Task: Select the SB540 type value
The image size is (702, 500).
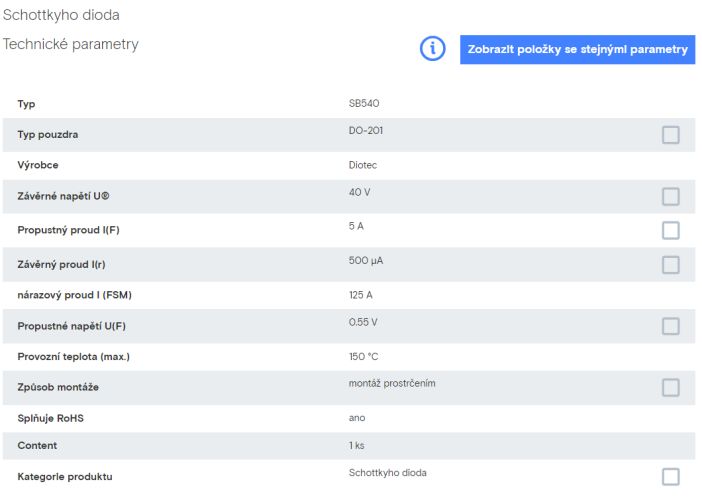Action: 364,103
